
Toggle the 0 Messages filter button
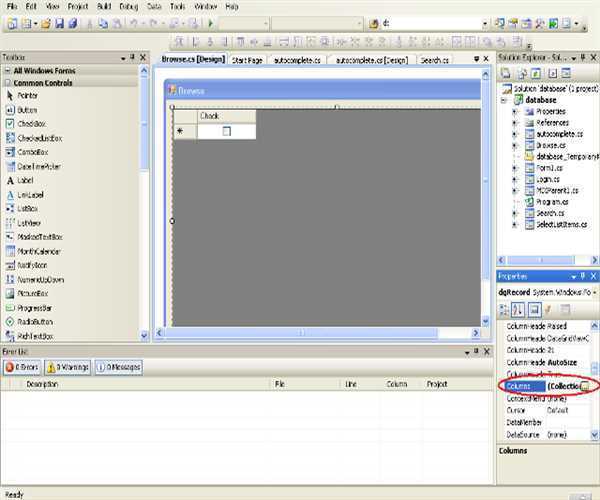(x=118, y=367)
